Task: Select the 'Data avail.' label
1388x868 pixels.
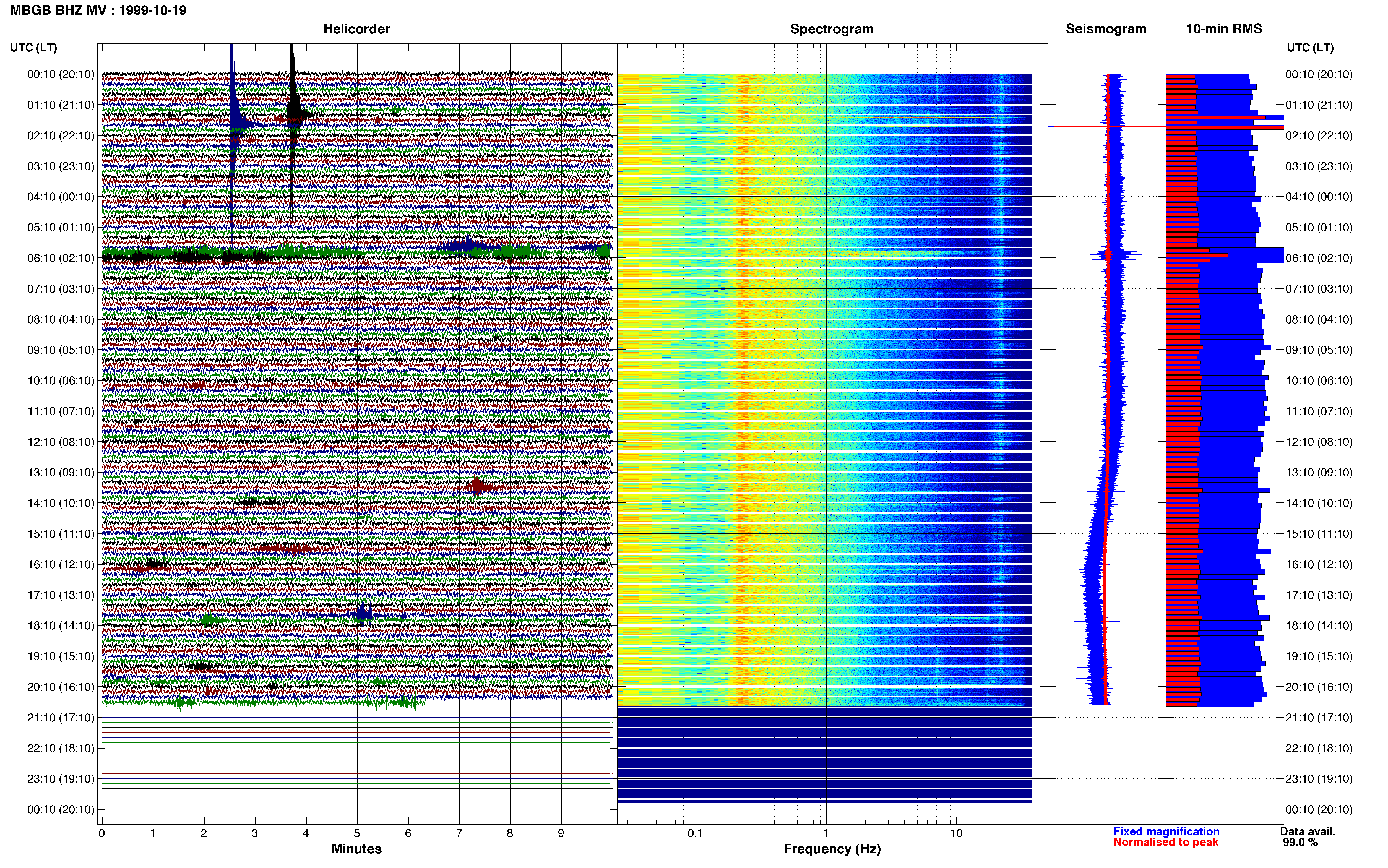Action: click(x=1308, y=832)
